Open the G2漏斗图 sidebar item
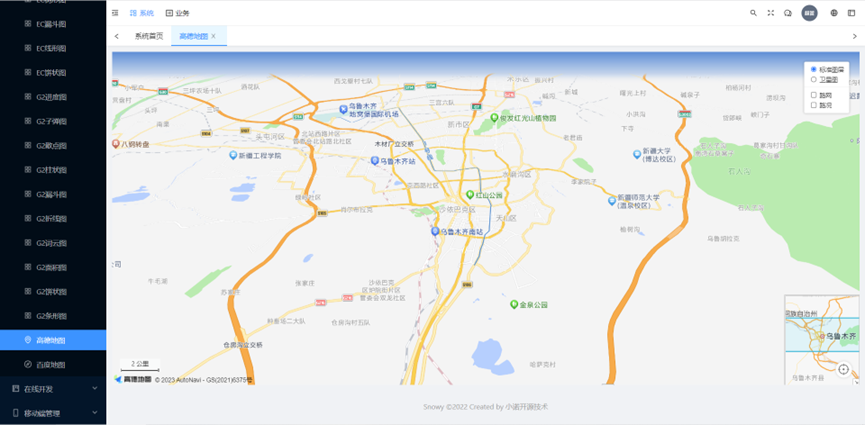The image size is (865, 425). [53, 194]
